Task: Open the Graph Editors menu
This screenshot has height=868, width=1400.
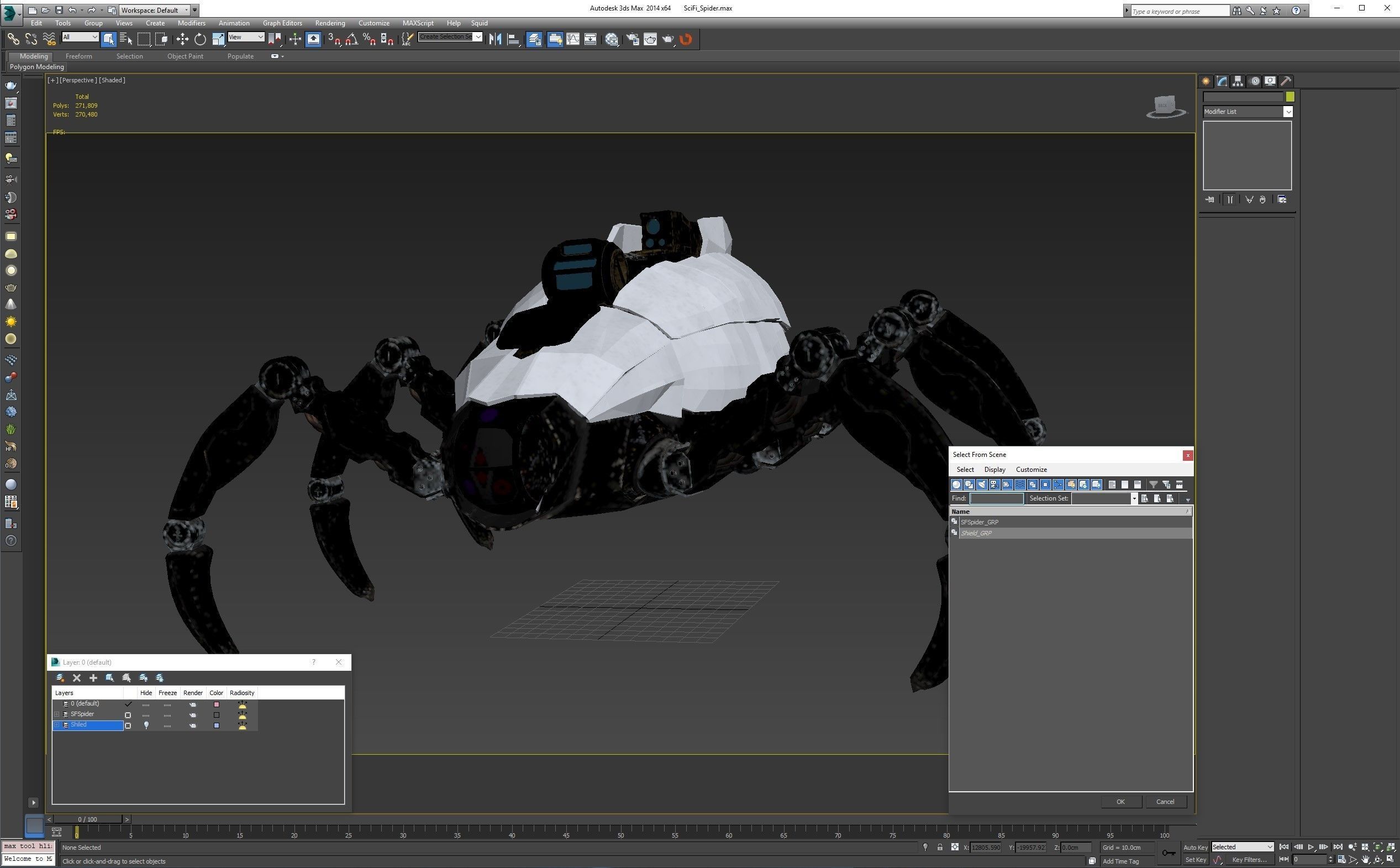Action: pos(282,23)
